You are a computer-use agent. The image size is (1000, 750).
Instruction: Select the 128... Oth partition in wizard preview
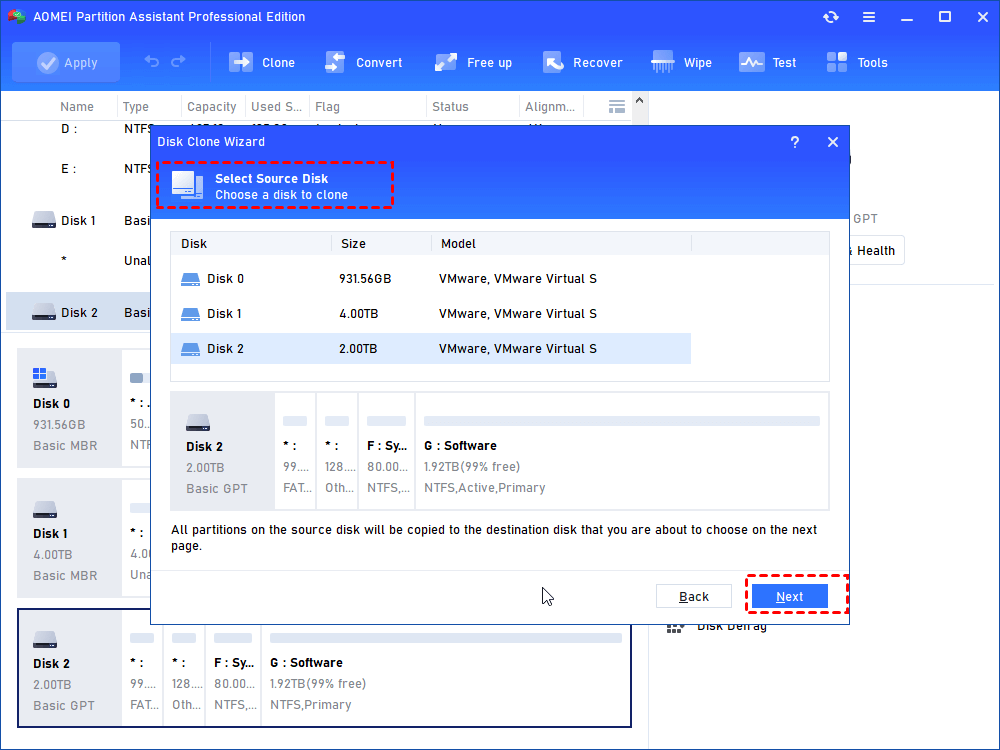tap(337, 452)
